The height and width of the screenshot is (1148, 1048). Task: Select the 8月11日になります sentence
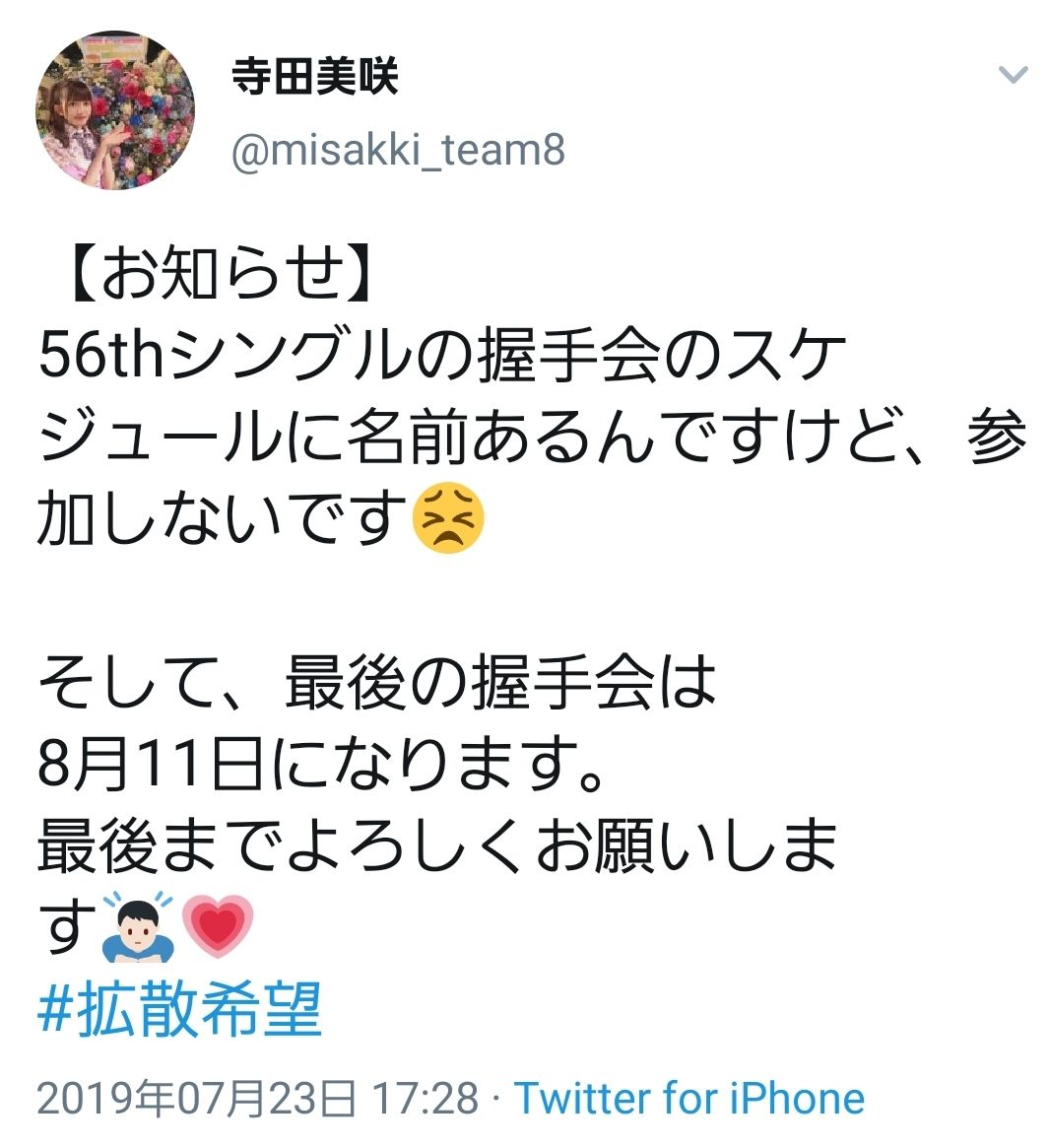(320, 764)
